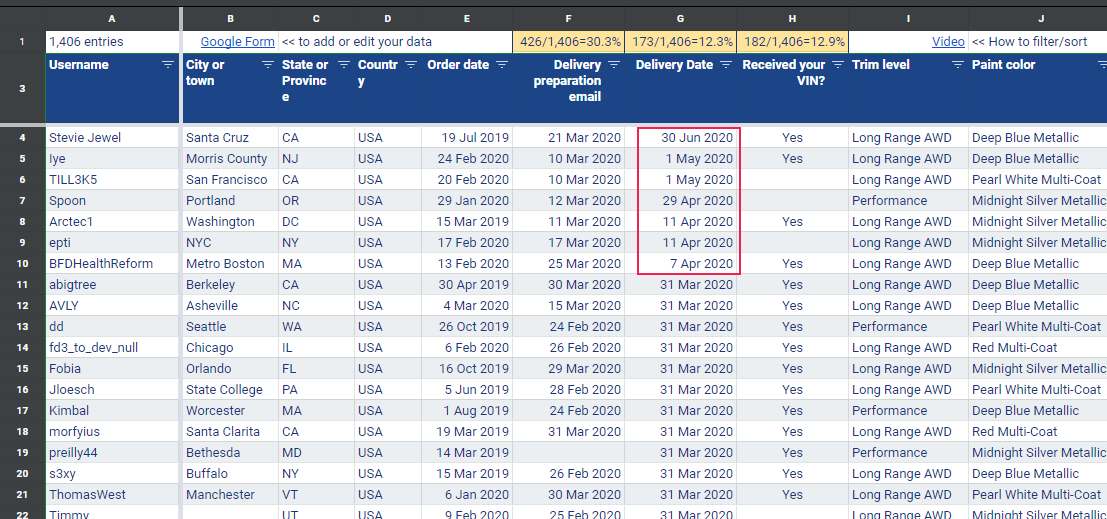Select the 'Paint color' header cell

[1038, 88]
